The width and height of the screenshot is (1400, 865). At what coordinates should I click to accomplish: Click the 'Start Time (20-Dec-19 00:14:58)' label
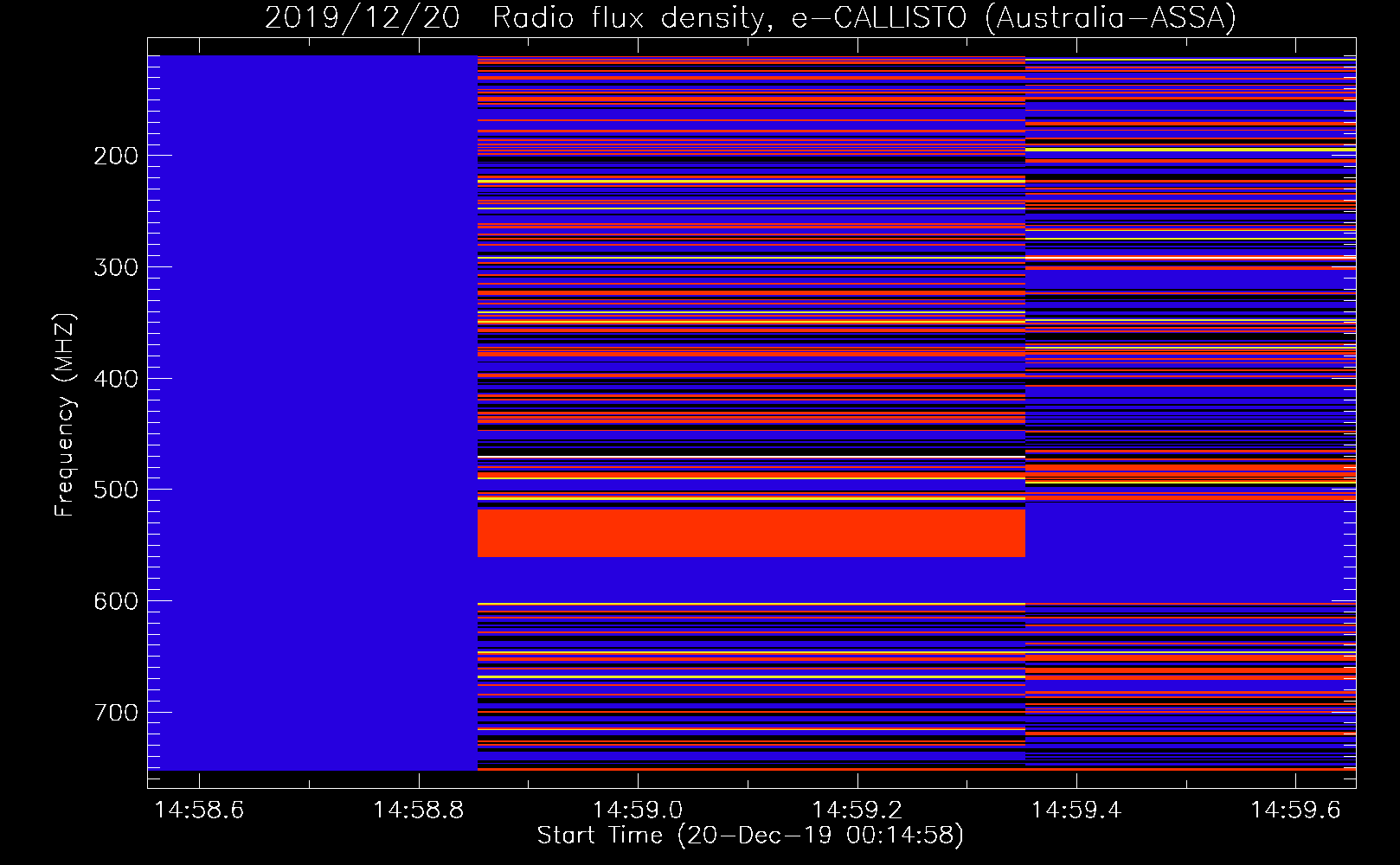click(750, 836)
